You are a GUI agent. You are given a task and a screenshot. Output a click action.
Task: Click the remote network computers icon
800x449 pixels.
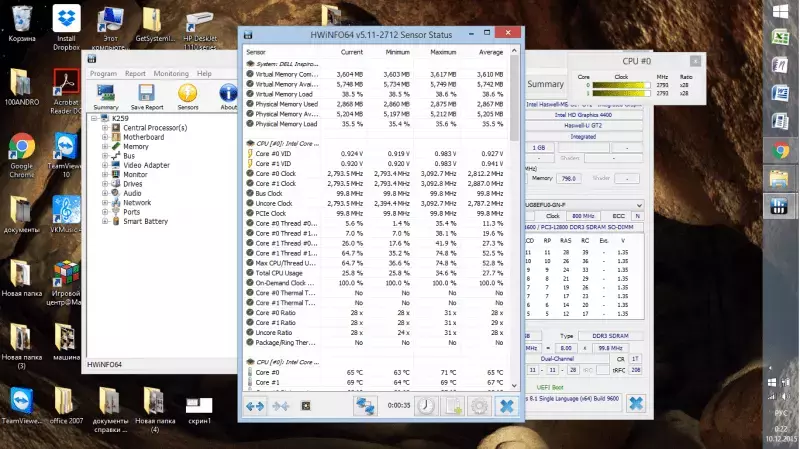click(x=365, y=406)
